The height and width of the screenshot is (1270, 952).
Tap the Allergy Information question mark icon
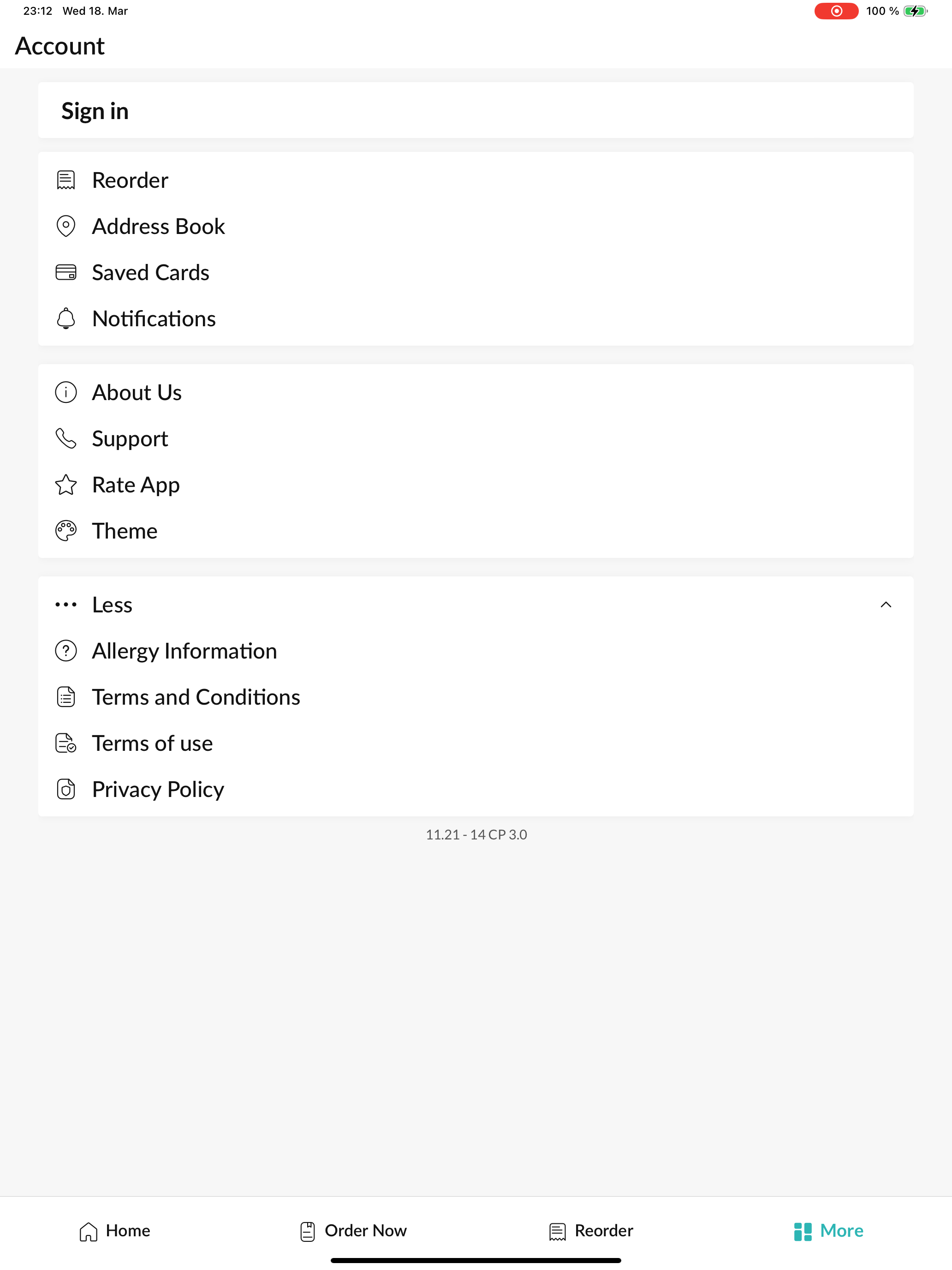66,651
